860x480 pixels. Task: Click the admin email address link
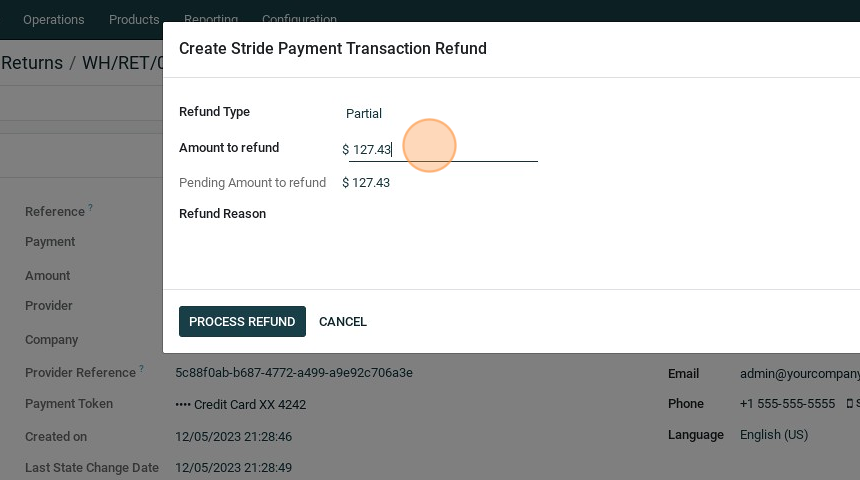pos(799,374)
